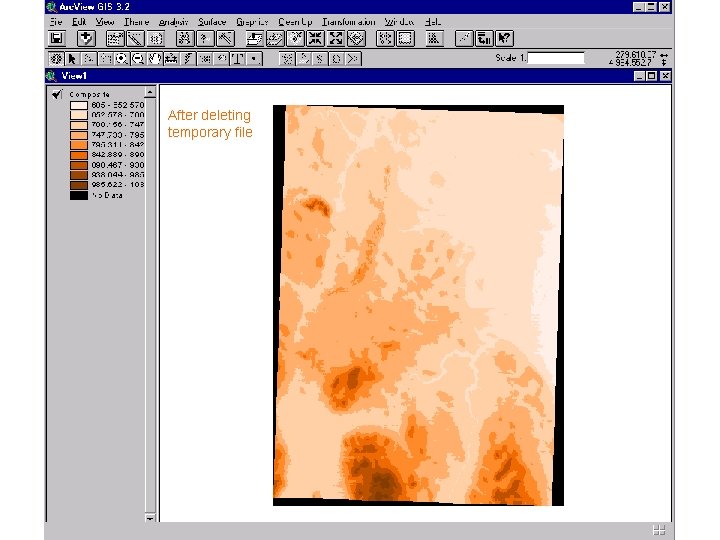The height and width of the screenshot is (540, 720).
Task: Open the Edit menu
Action: [79, 22]
